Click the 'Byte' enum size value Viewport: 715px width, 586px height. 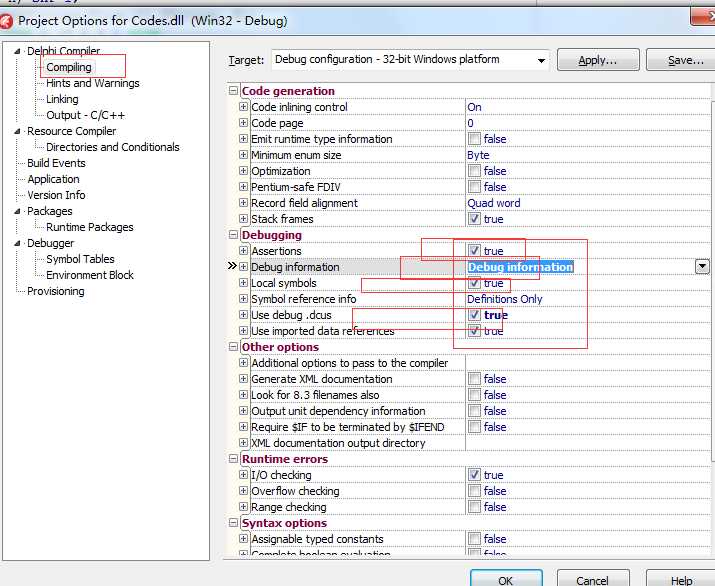(478, 155)
